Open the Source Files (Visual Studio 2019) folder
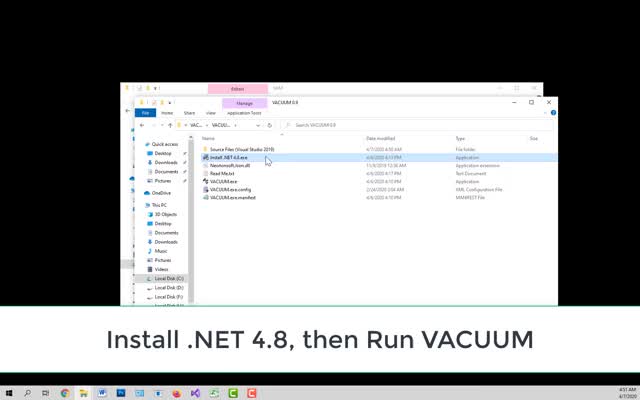The image size is (640, 400). pos(242,149)
